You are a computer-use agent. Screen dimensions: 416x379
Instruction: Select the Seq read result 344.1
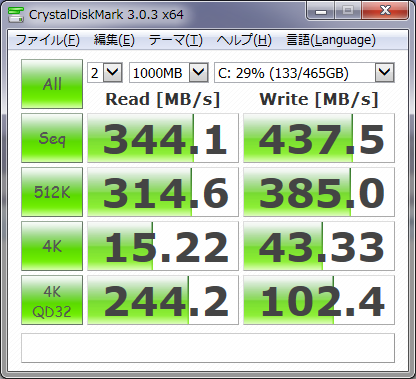(163, 138)
